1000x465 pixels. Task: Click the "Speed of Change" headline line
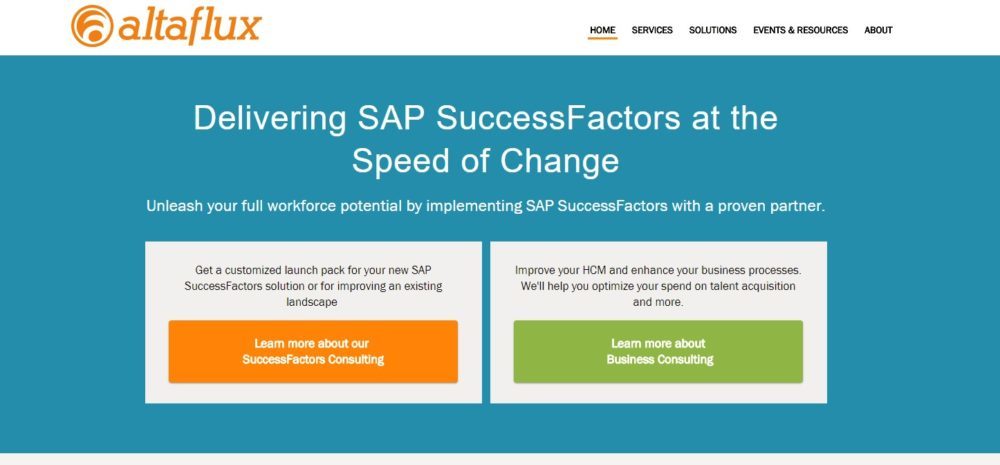tap(485, 160)
